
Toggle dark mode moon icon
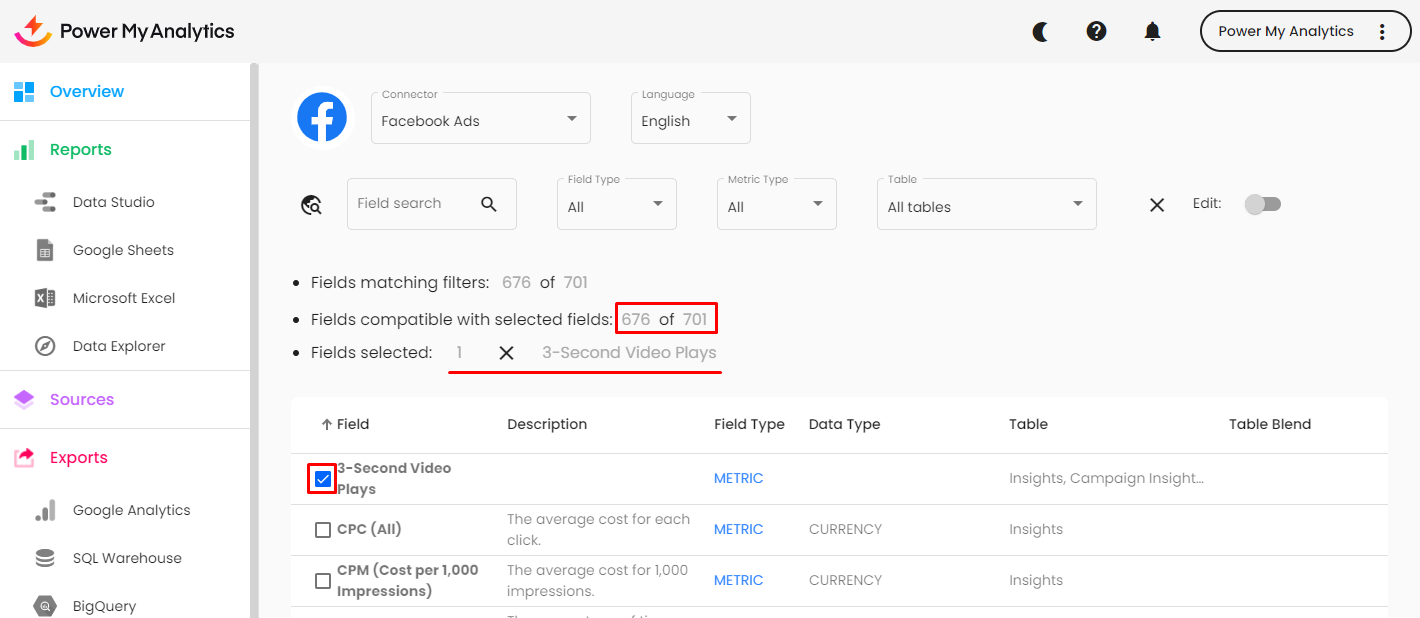1041,32
